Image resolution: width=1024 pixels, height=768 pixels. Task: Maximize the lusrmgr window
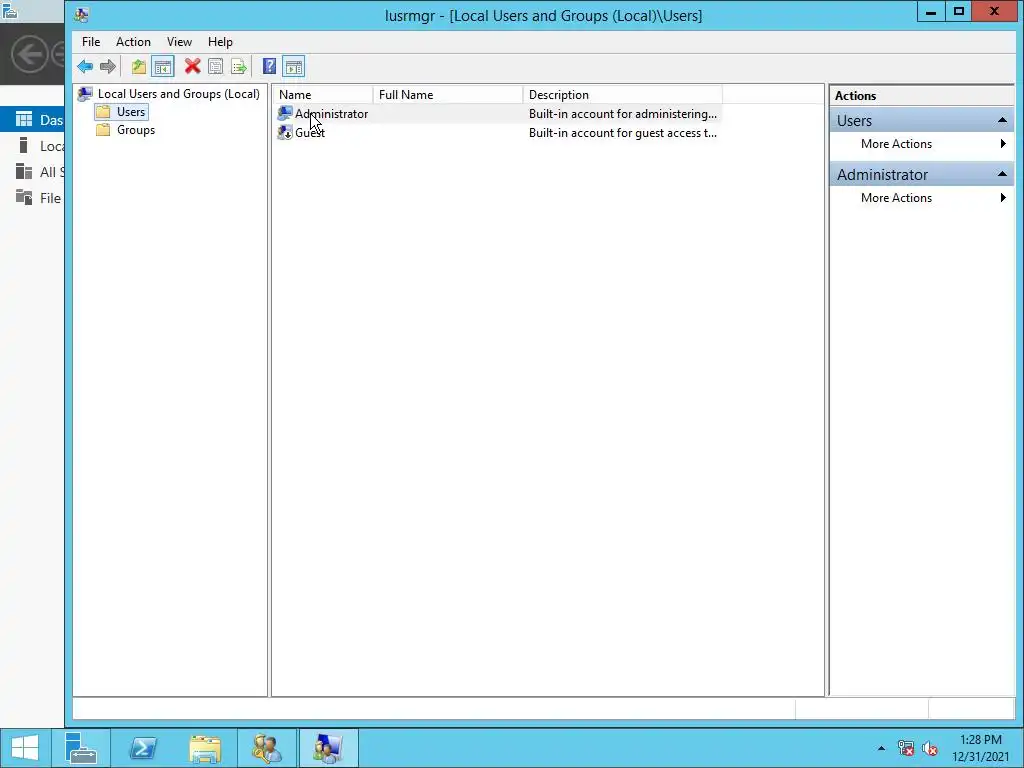959,12
